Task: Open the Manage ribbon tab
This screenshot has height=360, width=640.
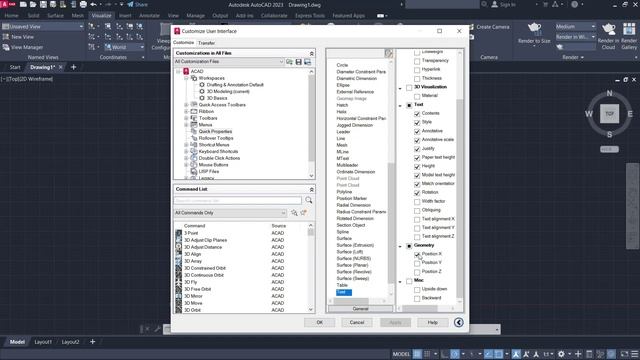Action: [196, 16]
